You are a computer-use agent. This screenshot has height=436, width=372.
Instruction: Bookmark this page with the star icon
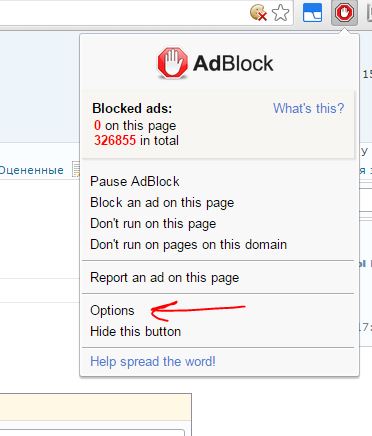click(x=280, y=13)
